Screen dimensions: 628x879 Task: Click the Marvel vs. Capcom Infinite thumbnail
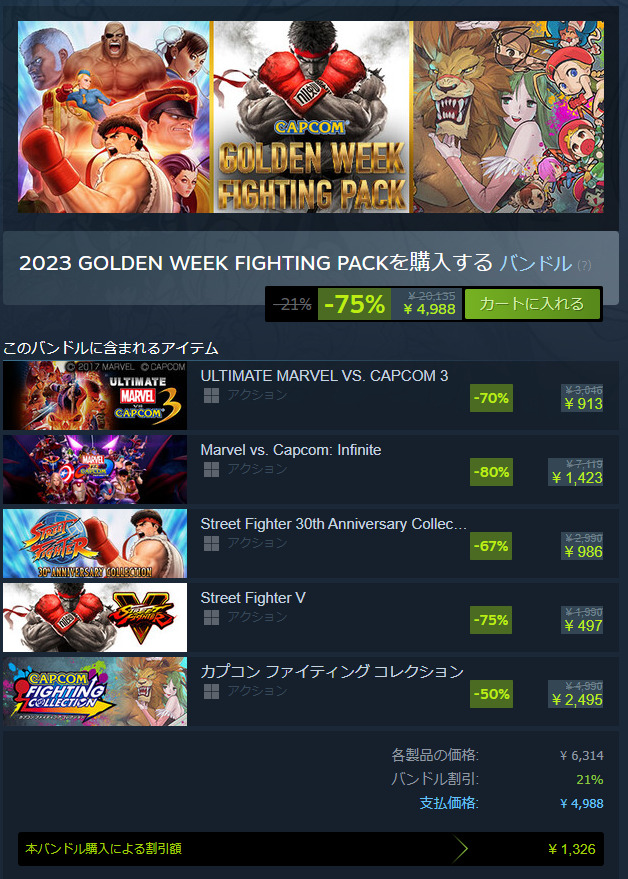(x=95, y=470)
